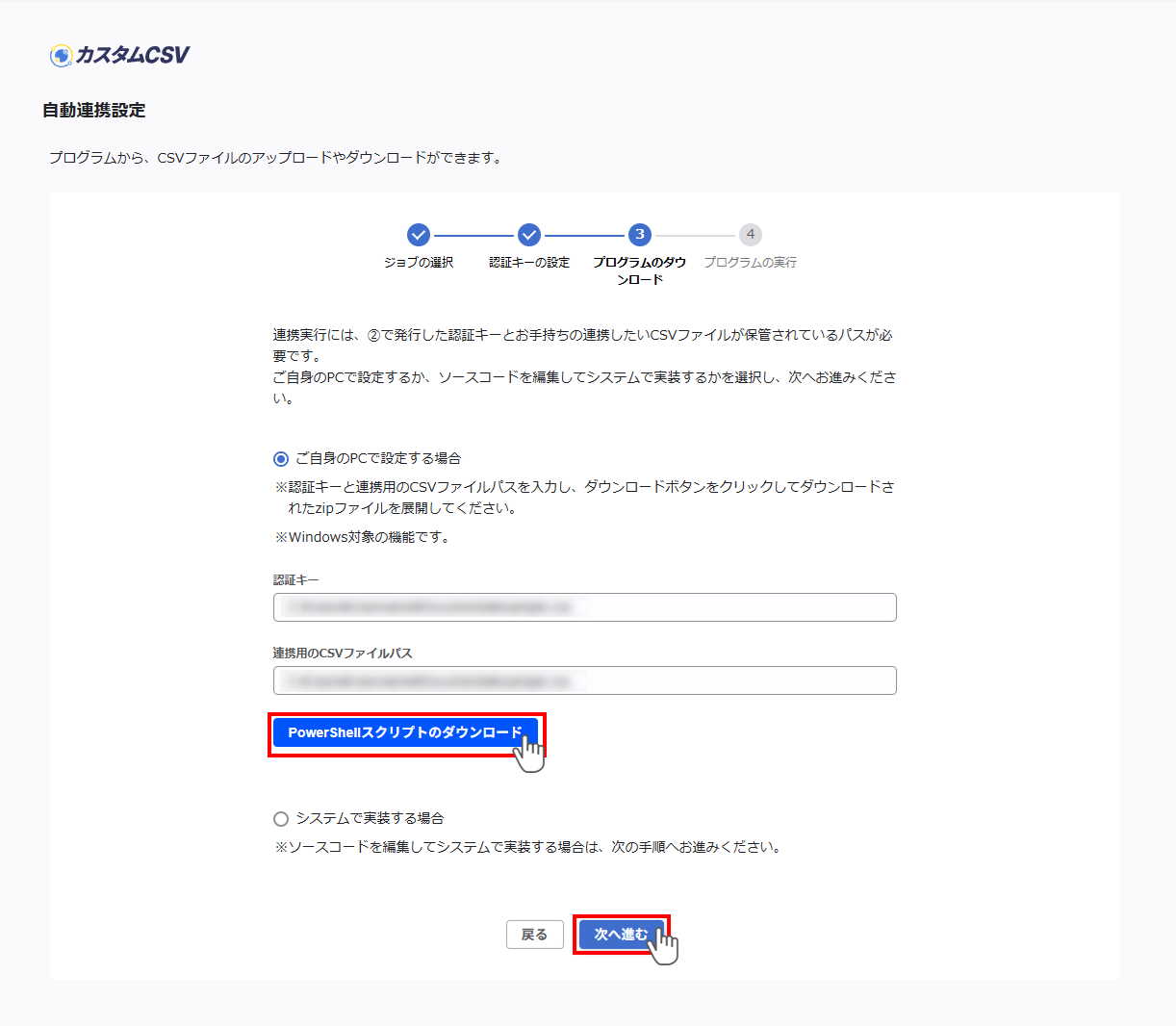Click the 連携用のCSVファイルパス input field
The height and width of the screenshot is (1026, 1176).
584,680
